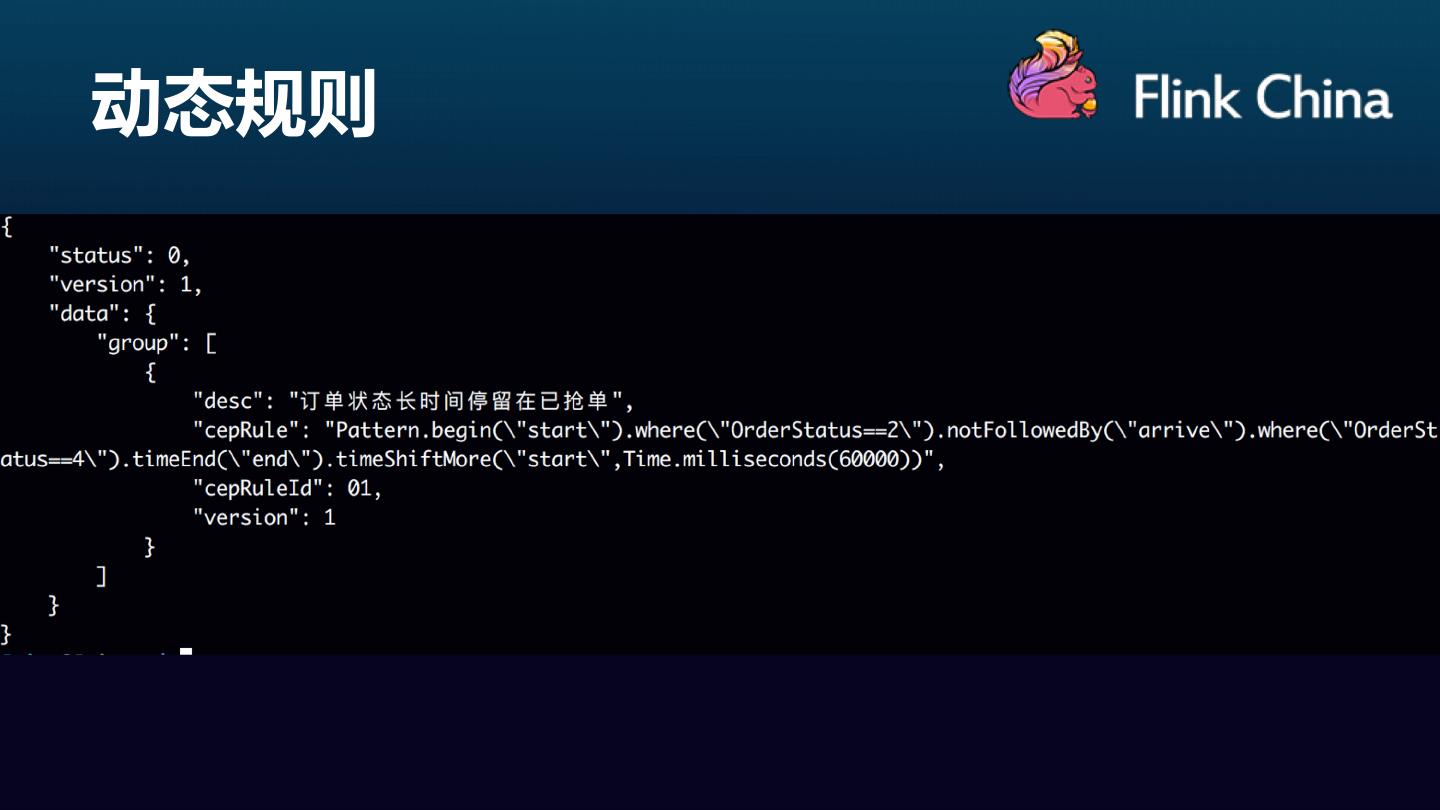Click the "version": 1 line under status
Viewport: 1440px width, 810px height.
(x=126, y=285)
